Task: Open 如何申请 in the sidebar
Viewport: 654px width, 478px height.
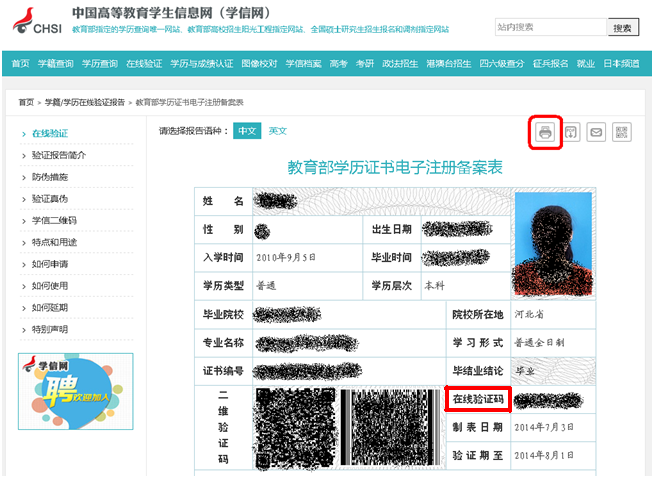Action: coord(50,264)
